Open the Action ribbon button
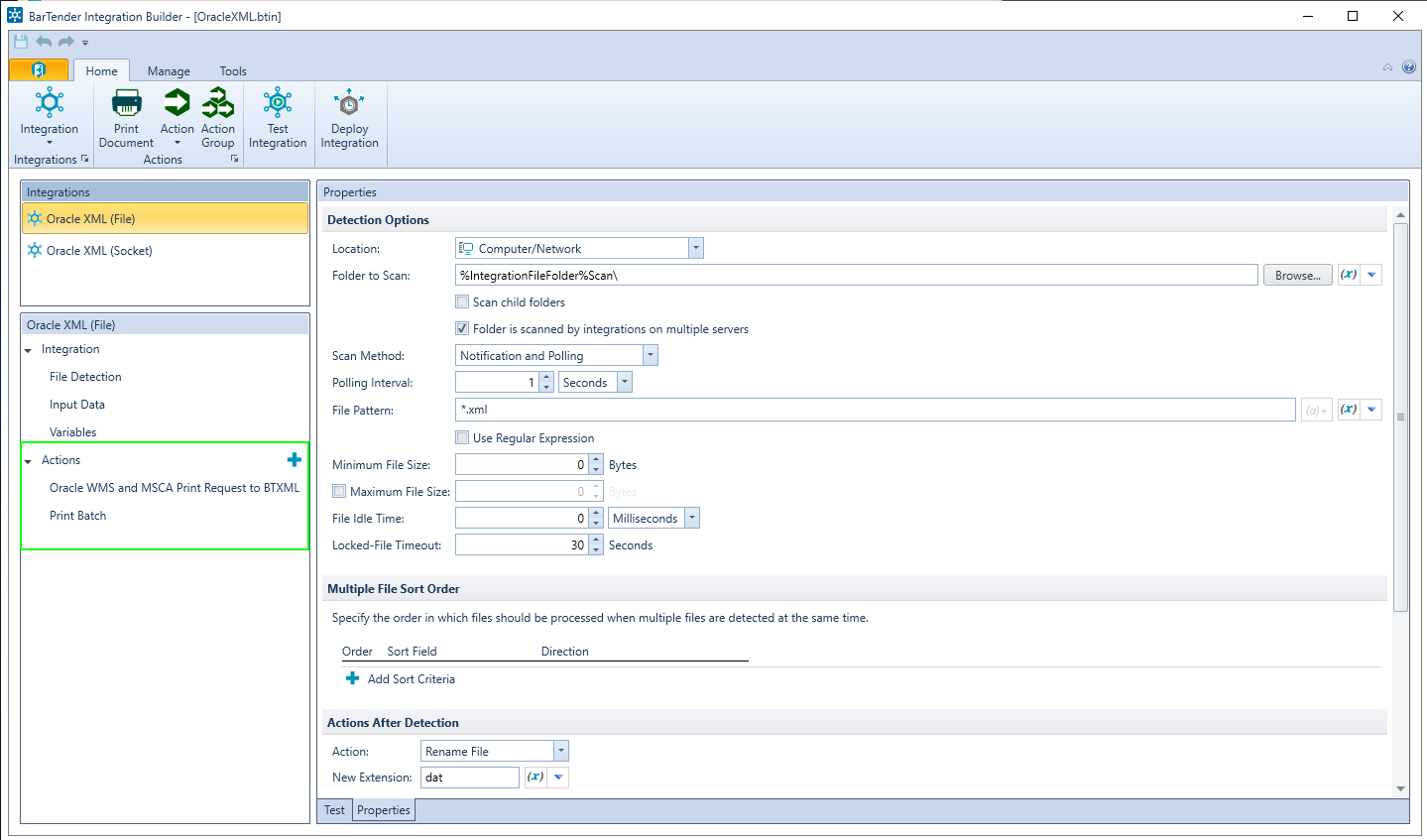This screenshot has height=840, width=1427. [178, 118]
